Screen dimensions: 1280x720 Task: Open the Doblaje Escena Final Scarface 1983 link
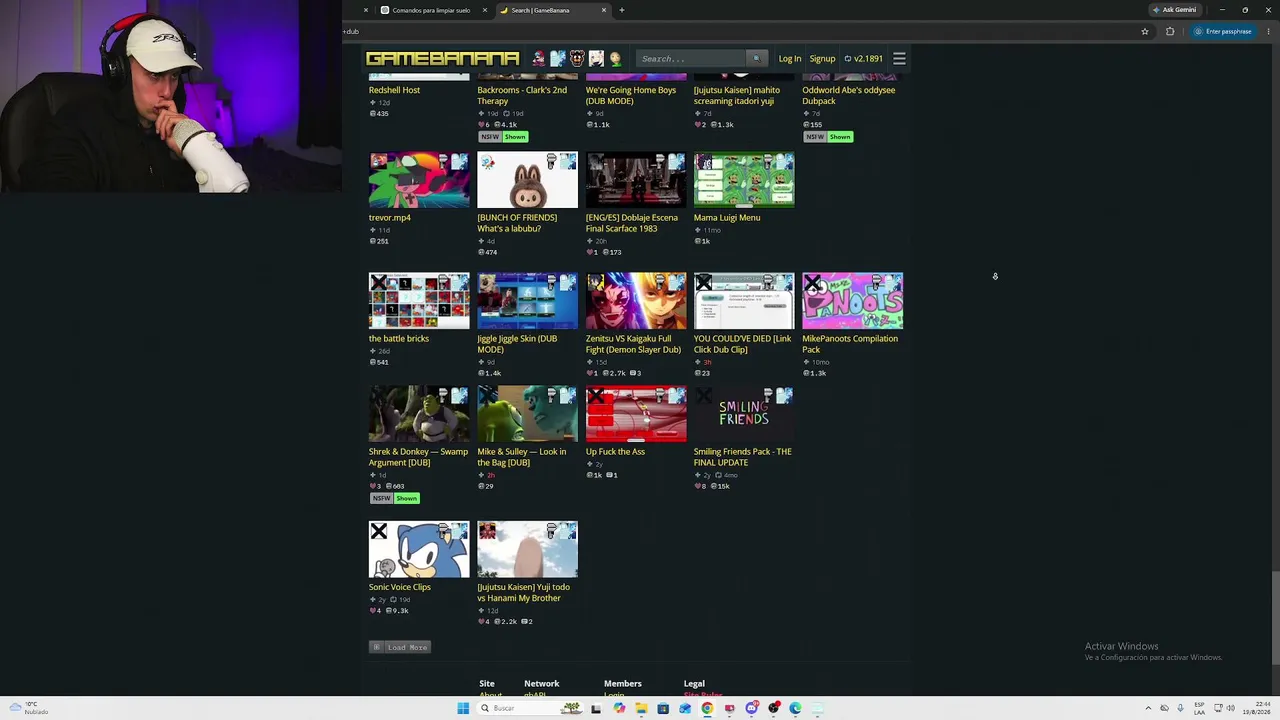point(632,223)
